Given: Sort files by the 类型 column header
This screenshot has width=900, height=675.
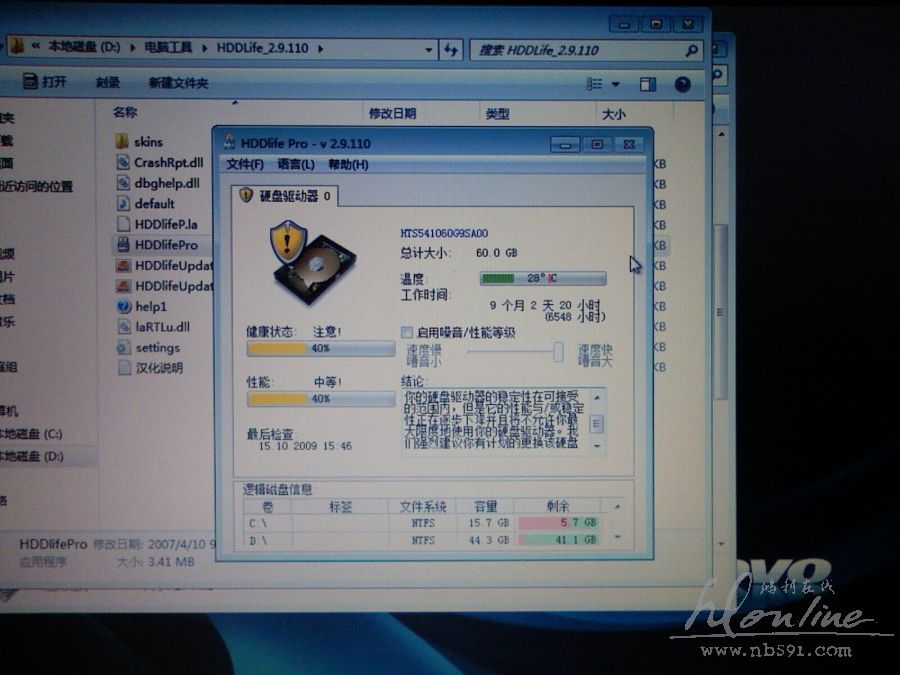Looking at the screenshot, I should 497,114.
